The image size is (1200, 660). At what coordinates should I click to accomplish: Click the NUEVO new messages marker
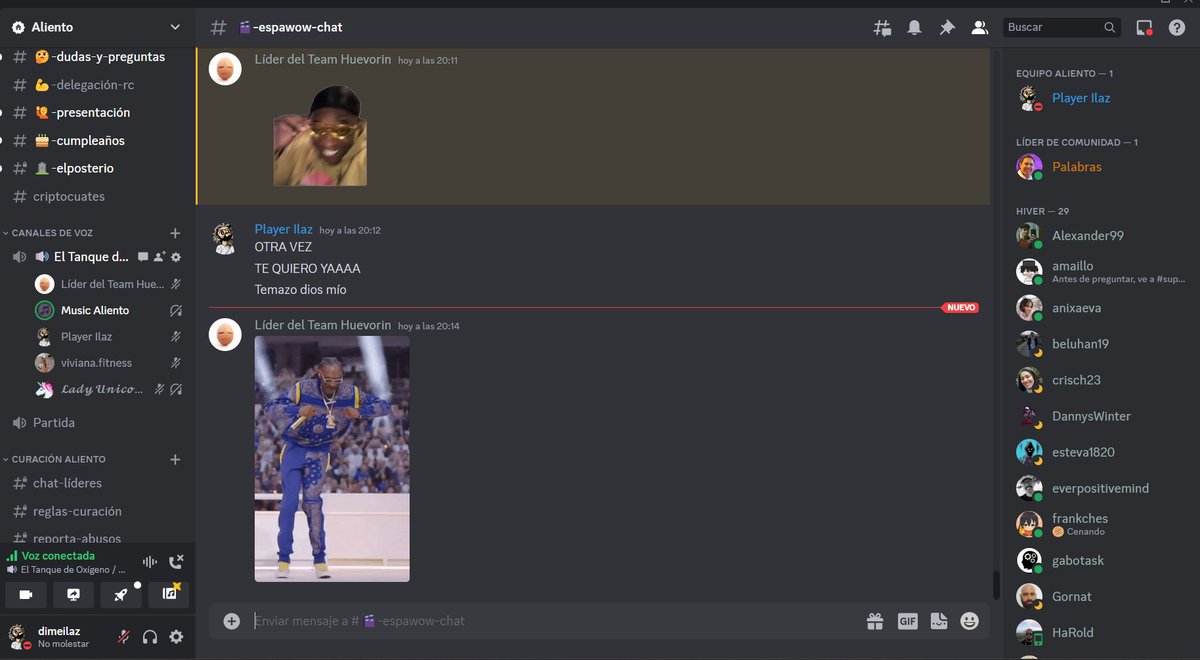[960, 308]
